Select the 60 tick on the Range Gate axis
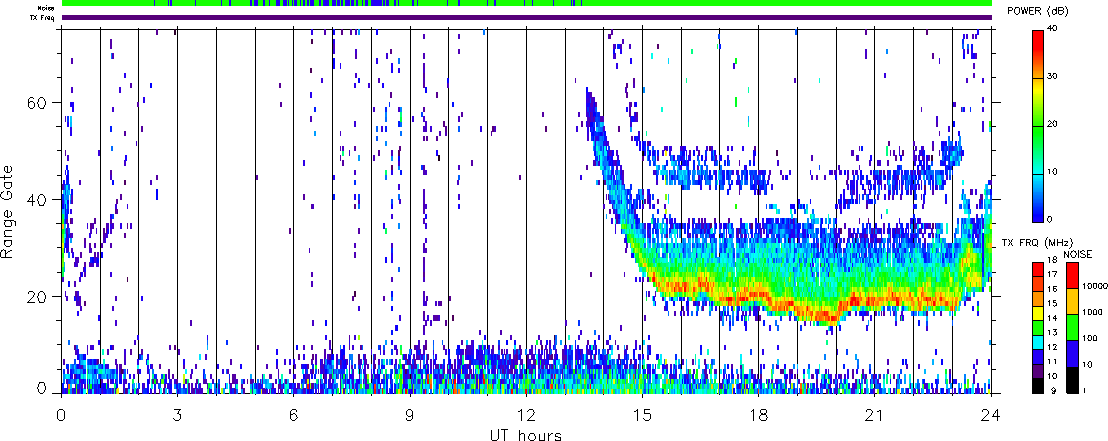Viewport: 1108px width, 441px height. 39,103
